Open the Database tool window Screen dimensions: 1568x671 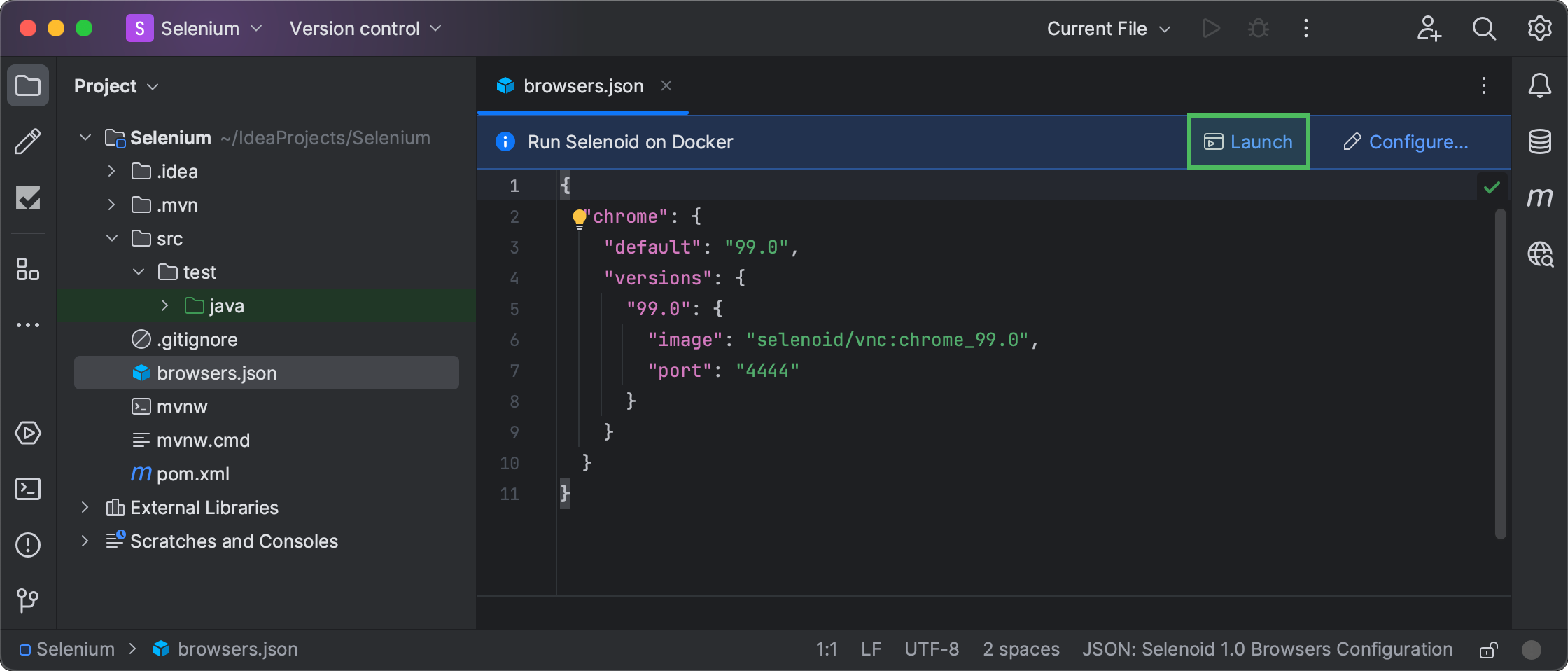(x=1540, y=142)
